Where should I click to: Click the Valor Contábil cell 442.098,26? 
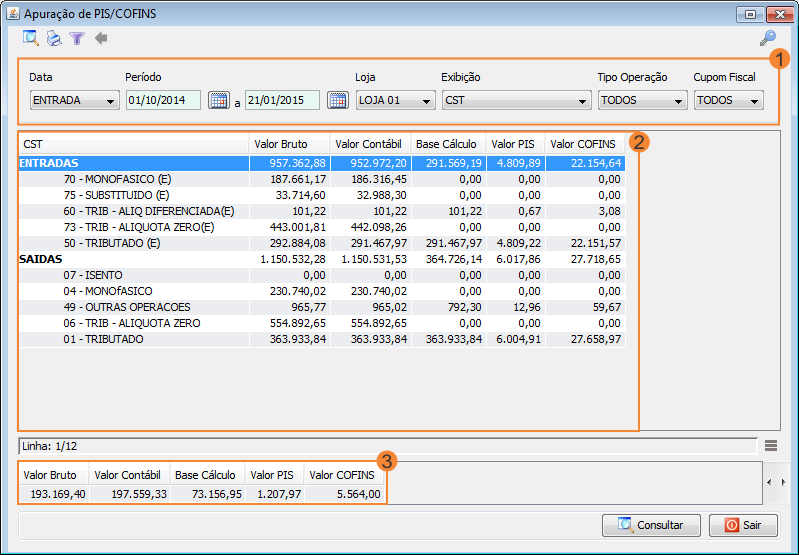click(370, 227)
